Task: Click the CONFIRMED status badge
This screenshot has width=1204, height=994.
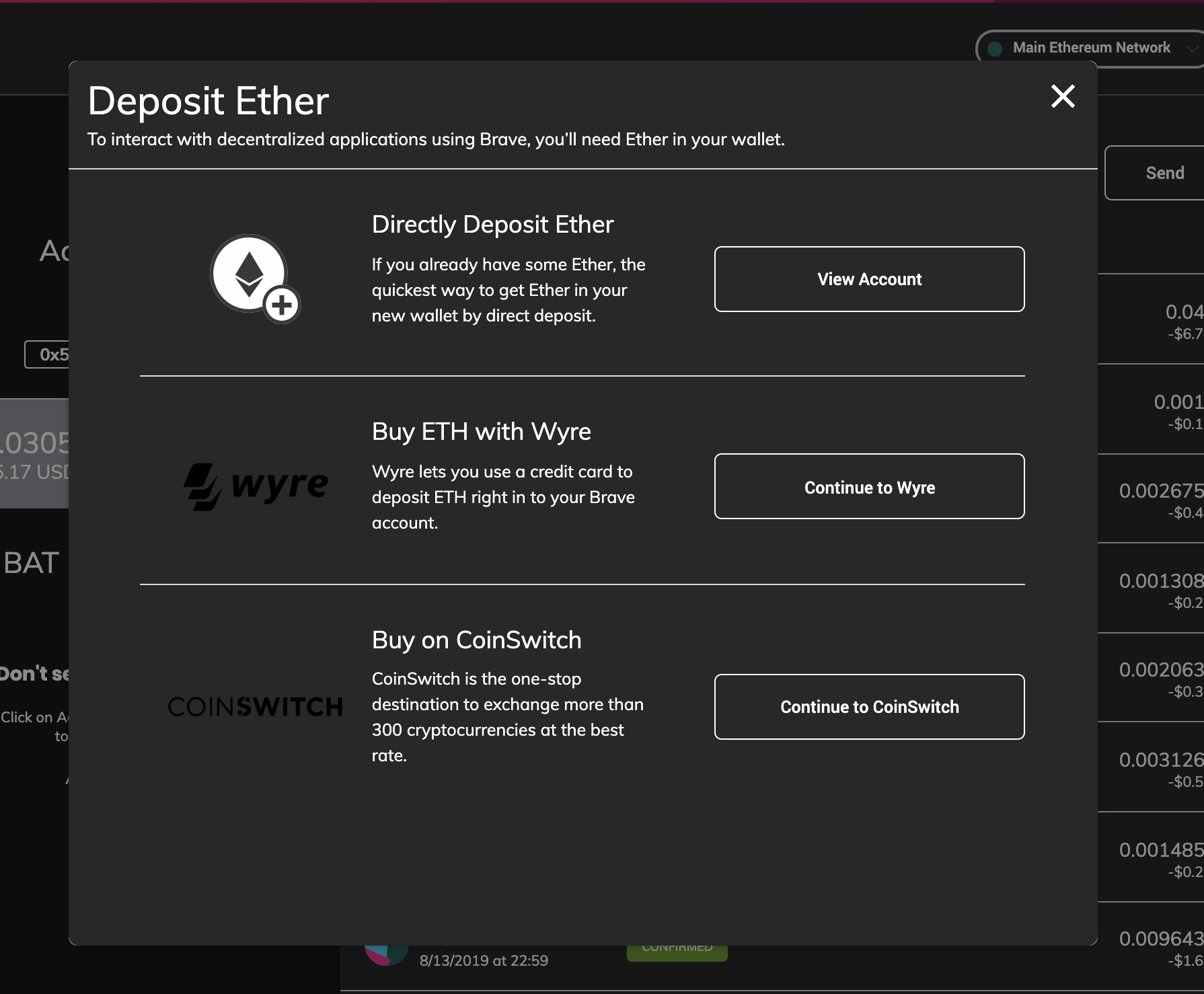Action: [x=677, y=952]
